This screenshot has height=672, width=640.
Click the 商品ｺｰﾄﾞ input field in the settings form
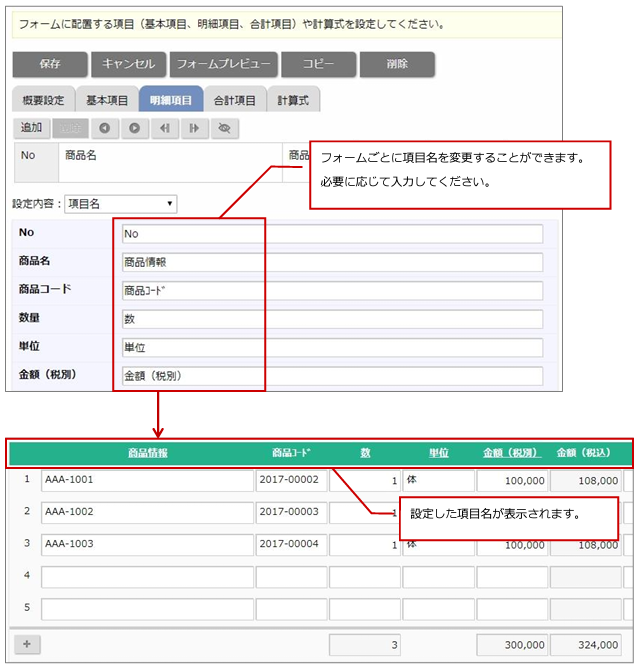[x=332, y=291]
